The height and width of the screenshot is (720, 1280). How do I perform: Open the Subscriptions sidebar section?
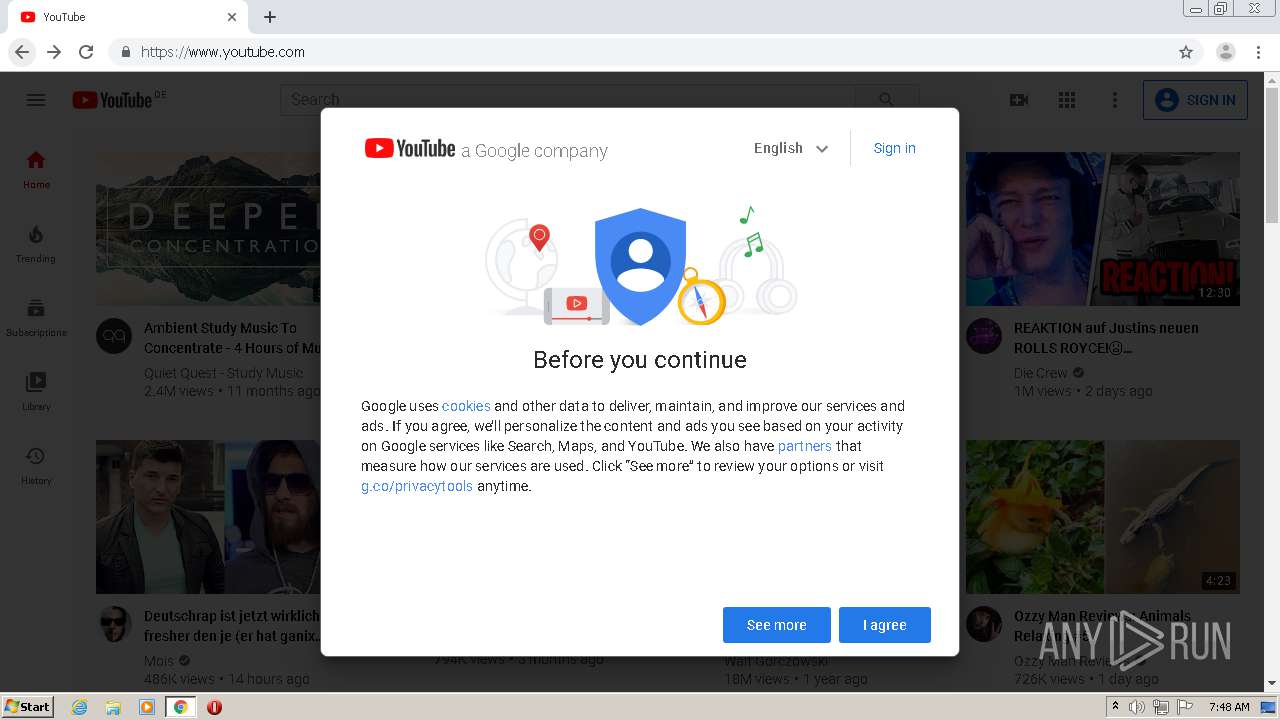36,317
